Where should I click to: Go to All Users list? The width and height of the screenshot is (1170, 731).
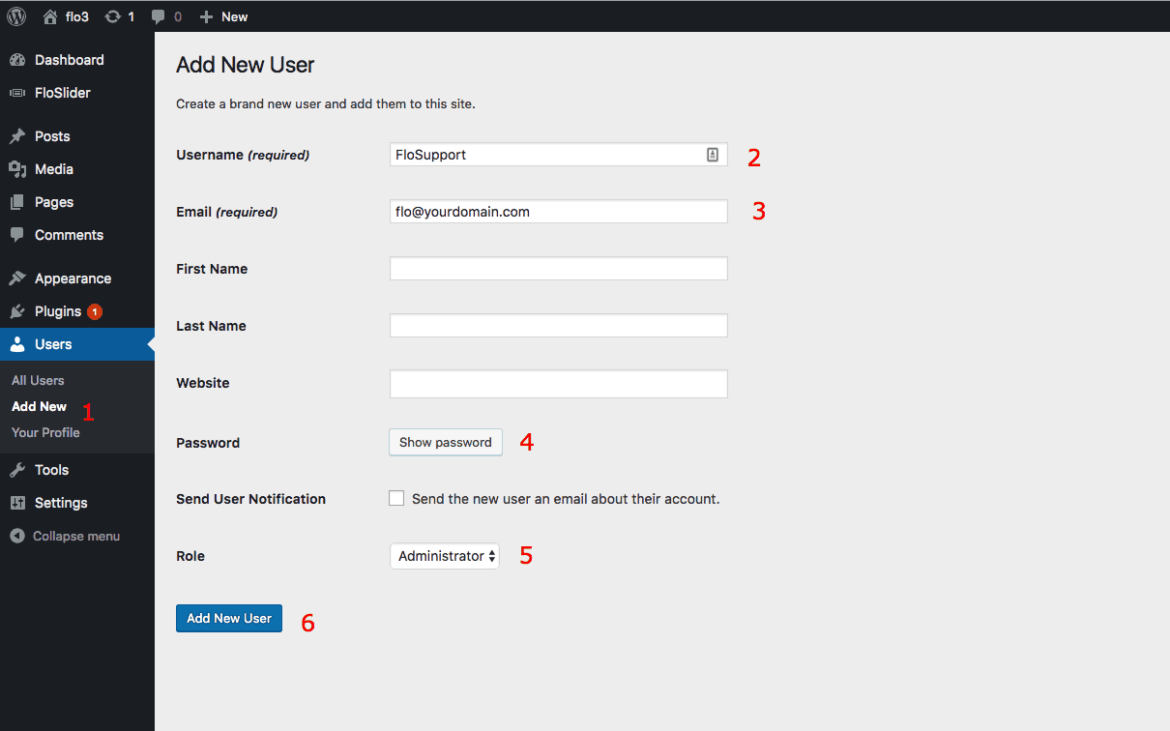click(x=37, y=380)
